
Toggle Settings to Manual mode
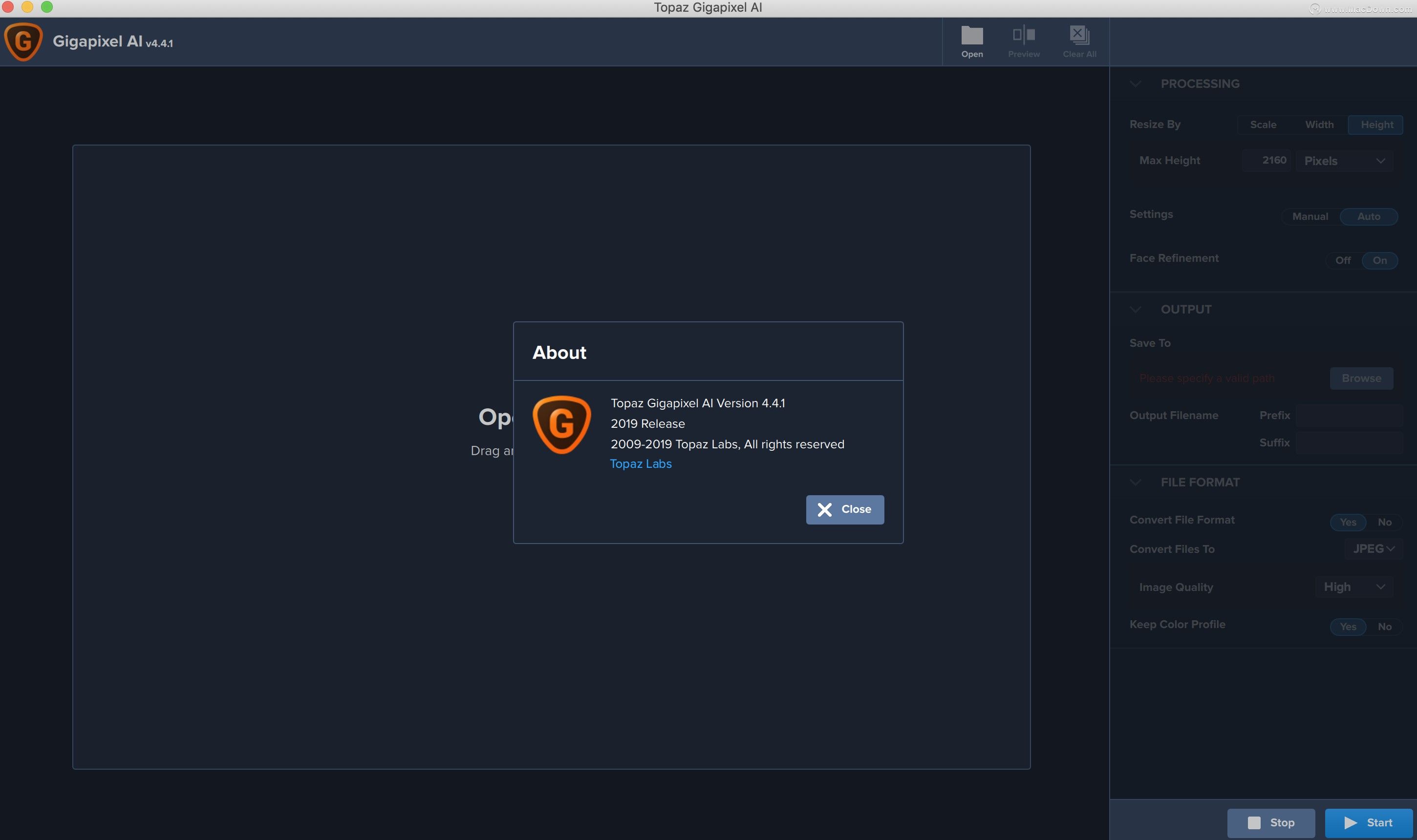(x=1308, y=216)
